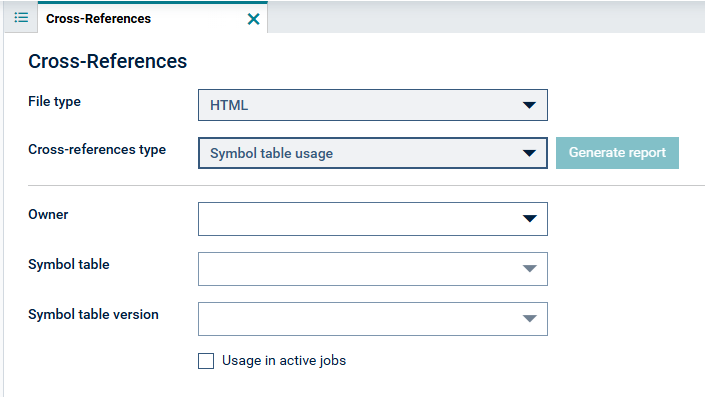Open the Symbol table dropdown
Screen dimensions: 705x397
[373, 269]
